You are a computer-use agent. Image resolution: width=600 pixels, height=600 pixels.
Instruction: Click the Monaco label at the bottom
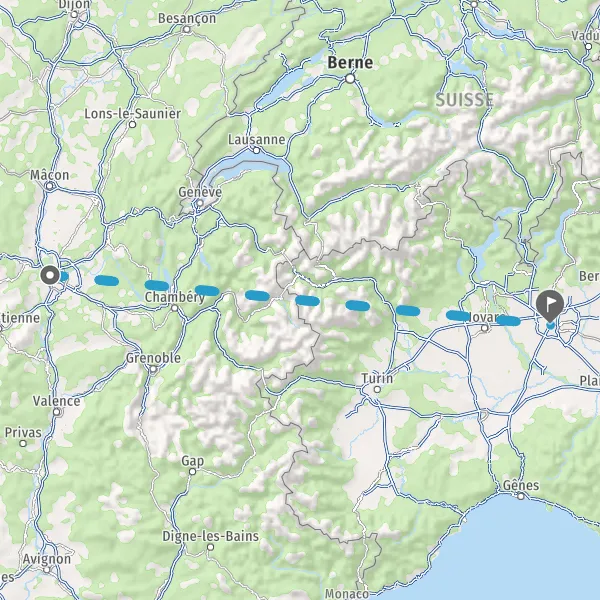point(347,593)
